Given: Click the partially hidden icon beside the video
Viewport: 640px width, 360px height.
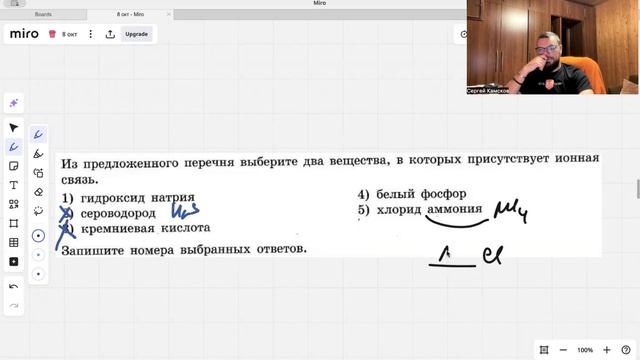Looking at the screenshot, I should point(463,34).
